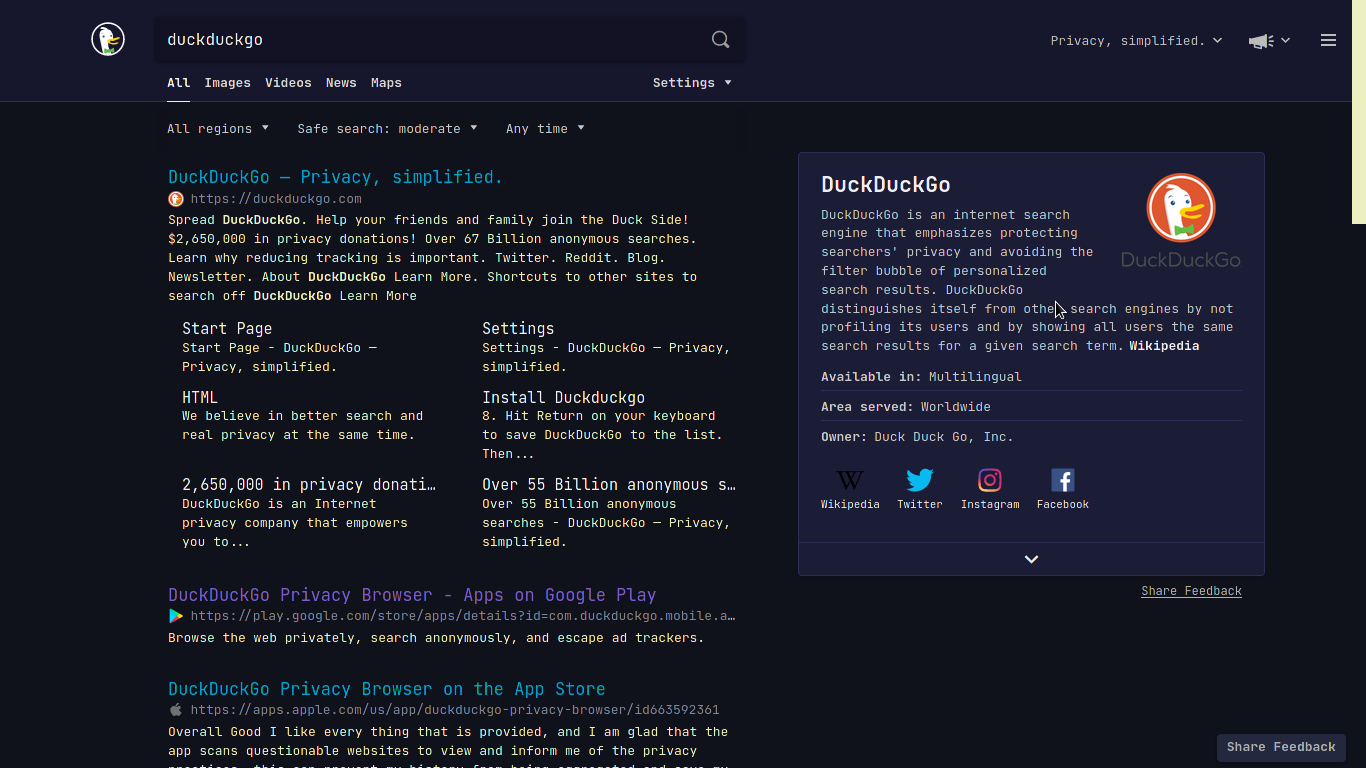This screenshot has width=1366, height=768.
Task: Click underlined Share Feedback under info panel
Action: (x=1191, y=591)
